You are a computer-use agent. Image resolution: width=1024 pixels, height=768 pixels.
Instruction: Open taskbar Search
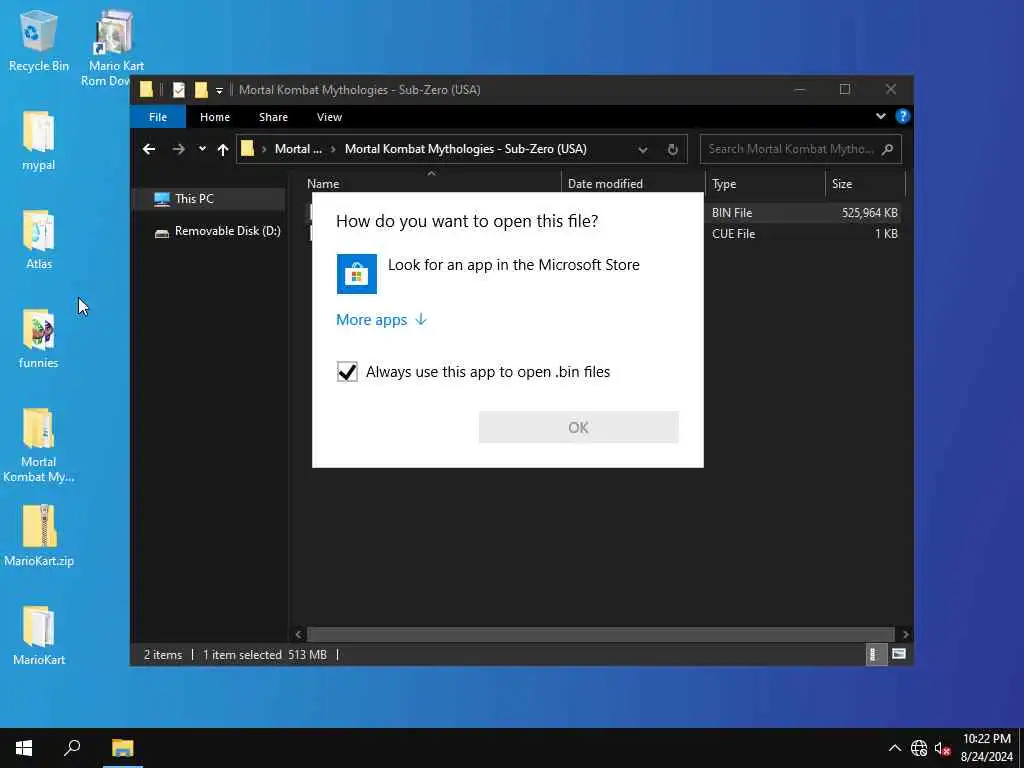tap(72, 748)
